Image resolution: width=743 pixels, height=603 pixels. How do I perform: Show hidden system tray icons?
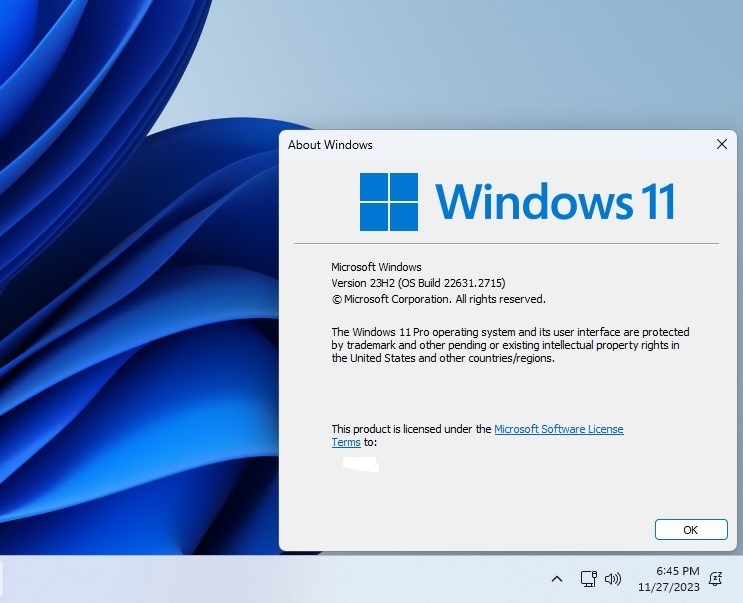pyautogui.click(x=557, y=579)
